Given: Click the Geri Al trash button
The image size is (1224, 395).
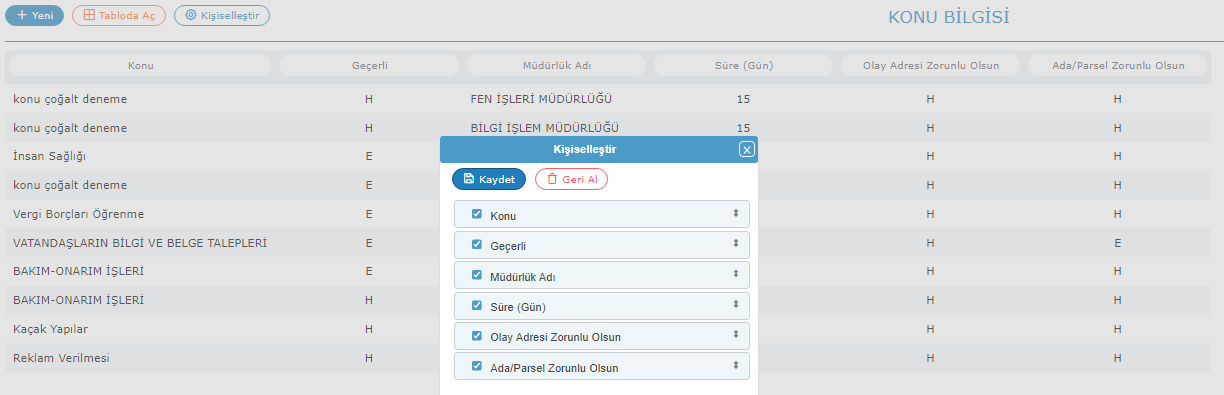Looking at the screenshot, I should [571, 179].
